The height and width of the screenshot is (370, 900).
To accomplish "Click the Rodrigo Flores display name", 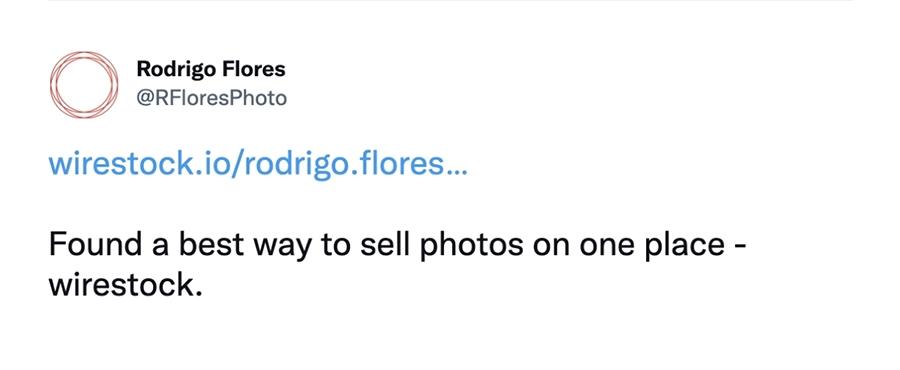I will point(211,69).
